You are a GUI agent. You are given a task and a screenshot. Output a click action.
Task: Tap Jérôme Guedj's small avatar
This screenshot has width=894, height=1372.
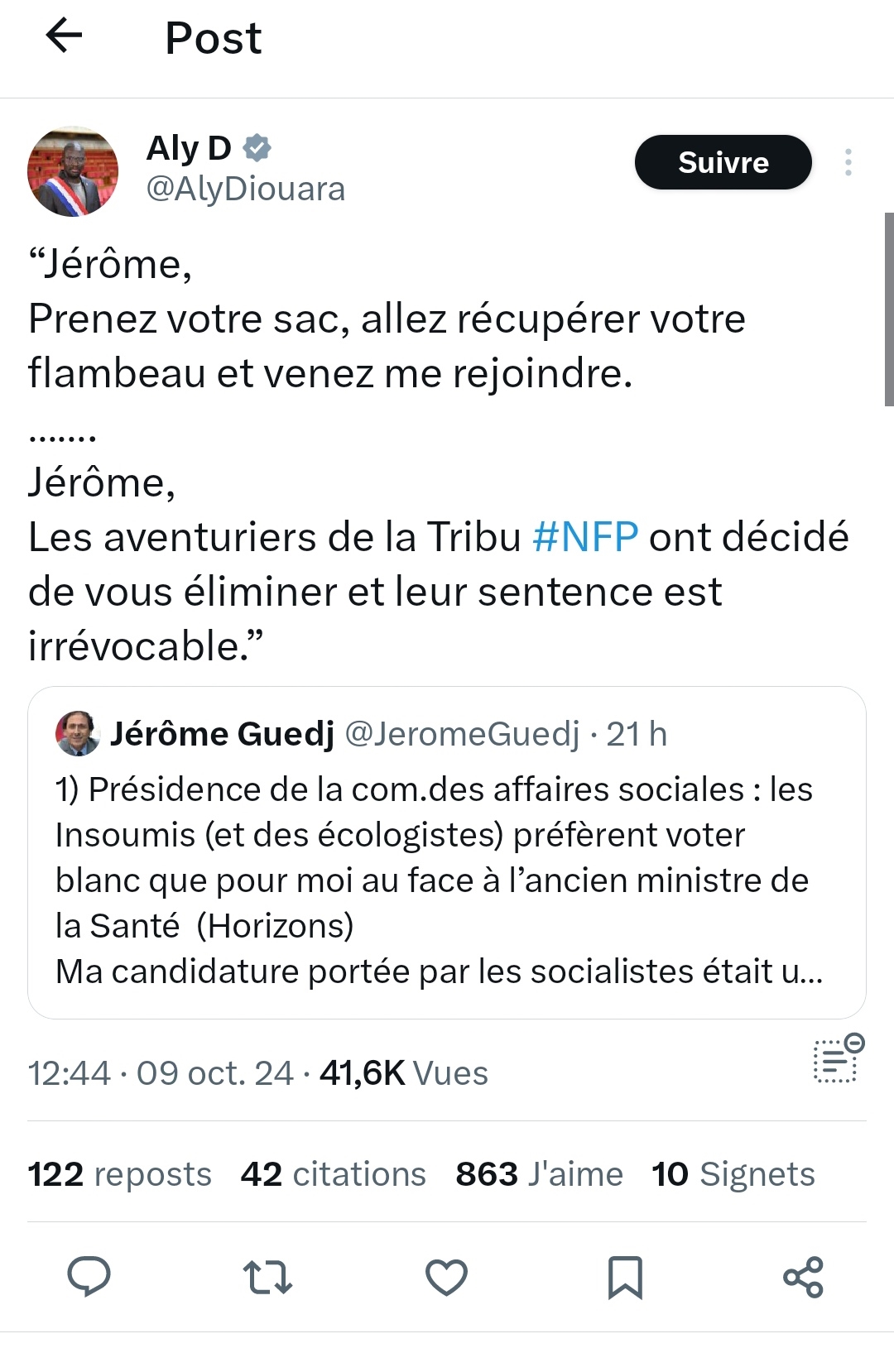[x=78, y=733]
